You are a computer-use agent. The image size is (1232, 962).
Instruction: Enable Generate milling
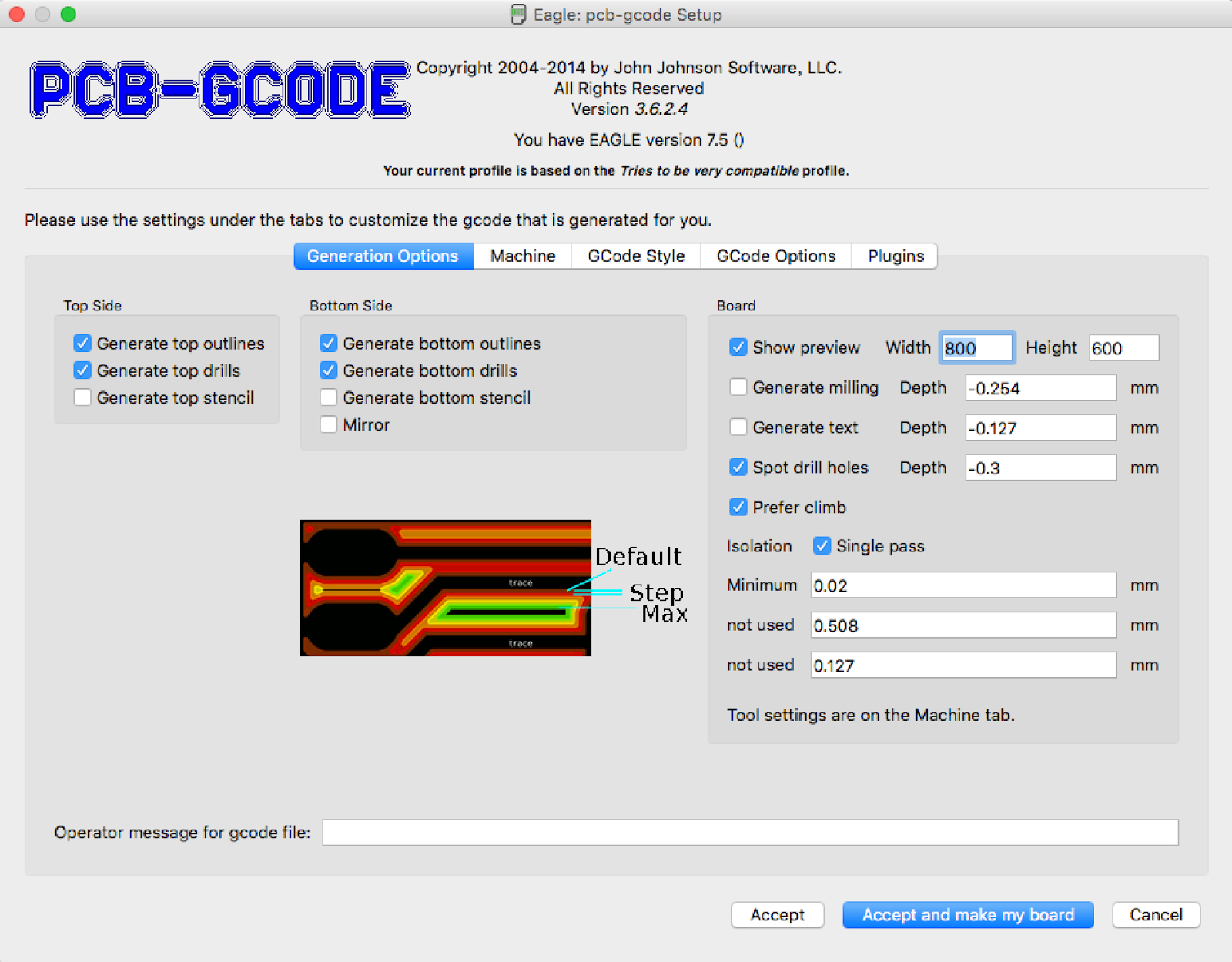pyautogui.click(x=738, y=387)
